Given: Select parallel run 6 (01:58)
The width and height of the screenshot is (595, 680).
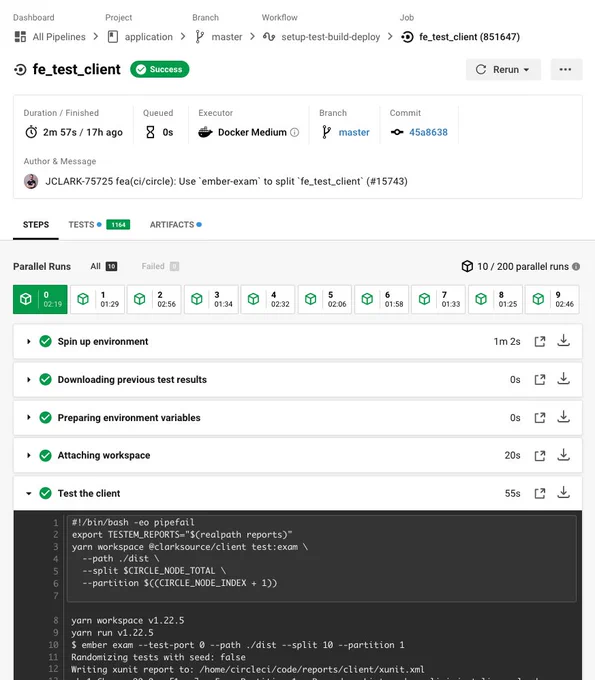Looking at the screenshot, I should click(x=382, y=299).
